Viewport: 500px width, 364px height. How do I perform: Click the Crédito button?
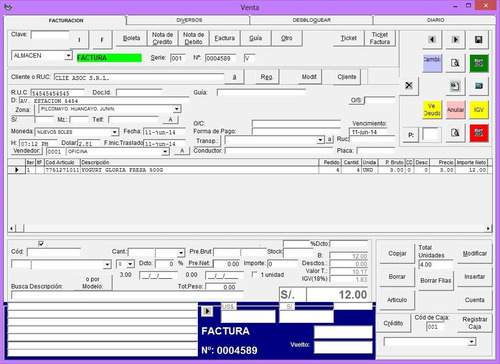click(x=393, y=323)
